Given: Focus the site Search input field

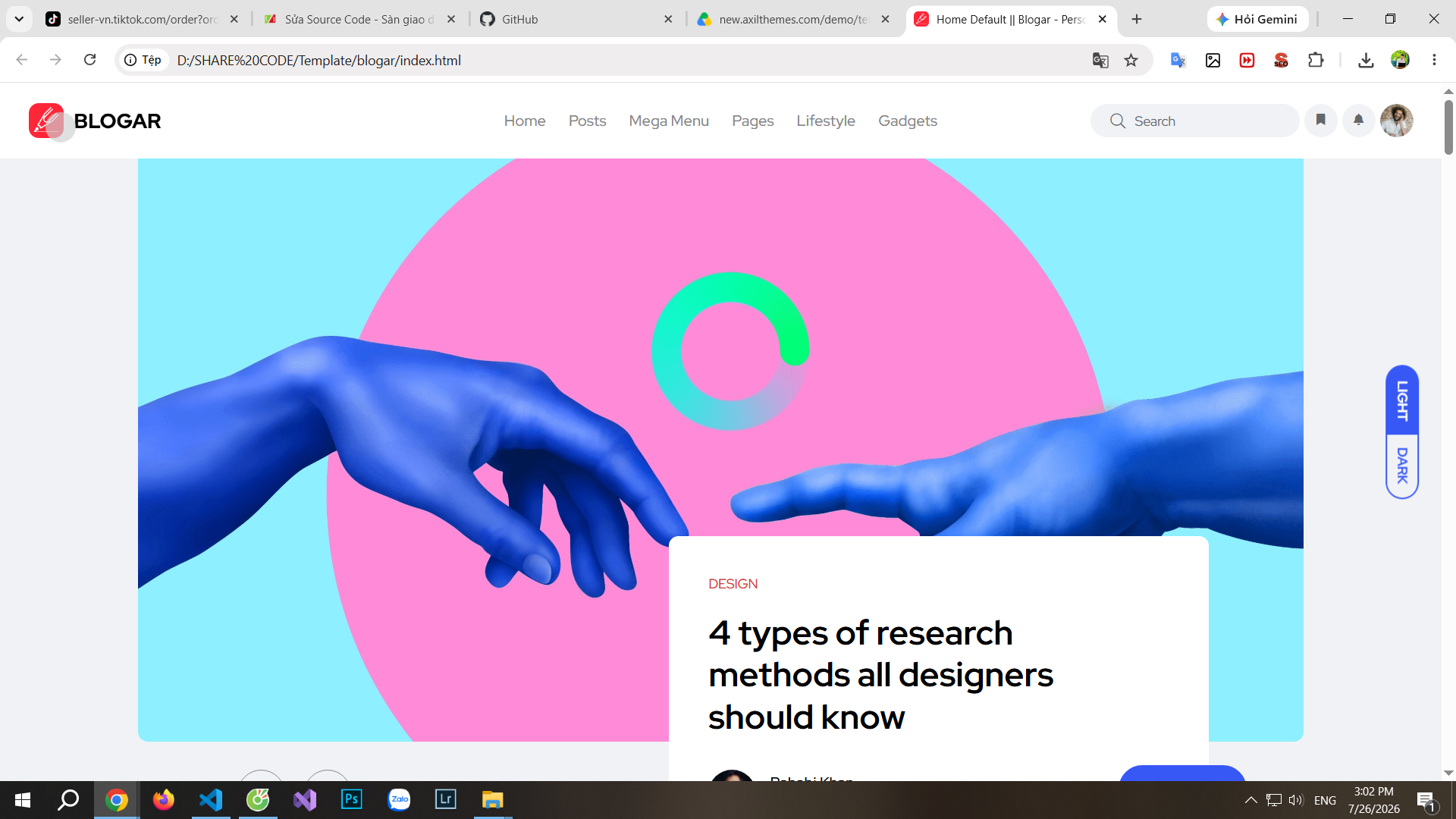Looking at the screenshot, I should point(1194,121).
